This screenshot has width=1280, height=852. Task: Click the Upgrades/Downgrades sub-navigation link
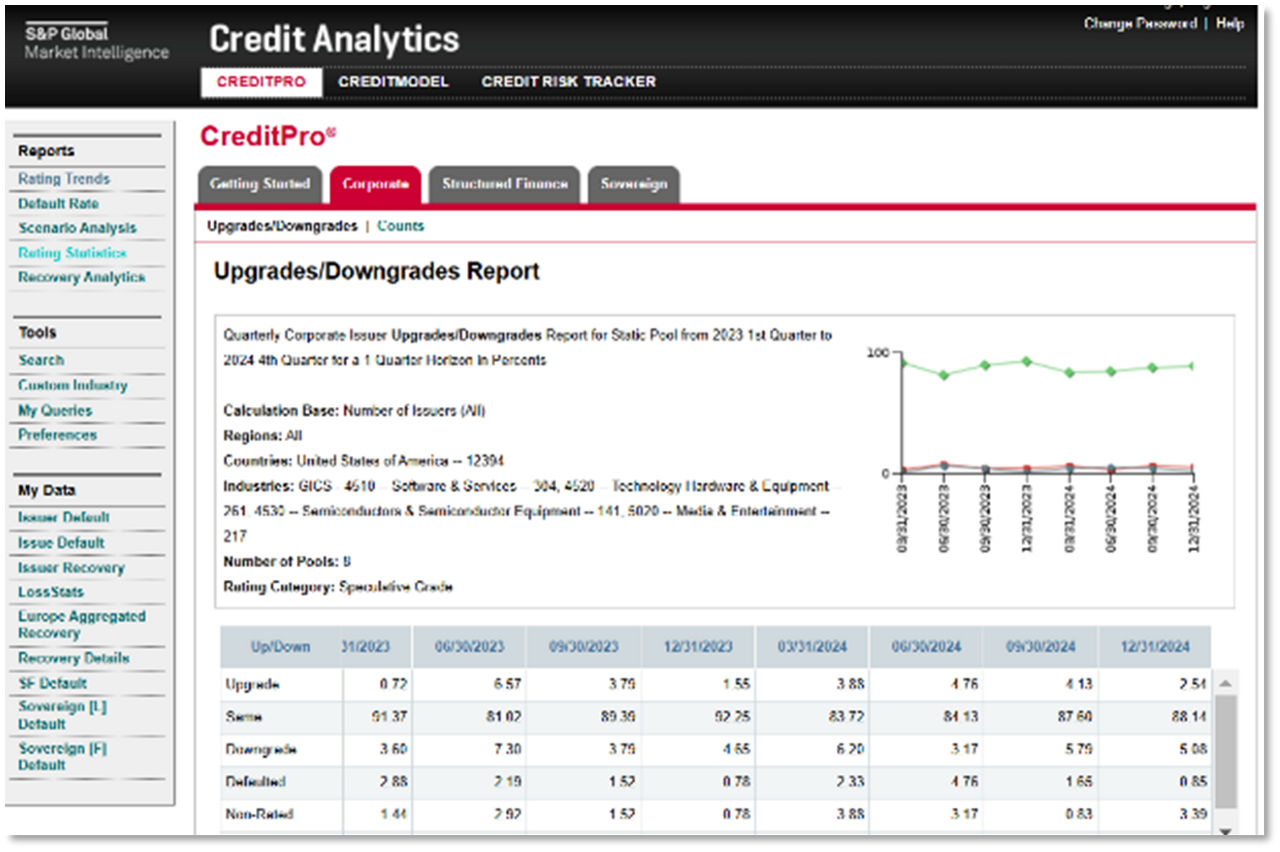[282, 226]
